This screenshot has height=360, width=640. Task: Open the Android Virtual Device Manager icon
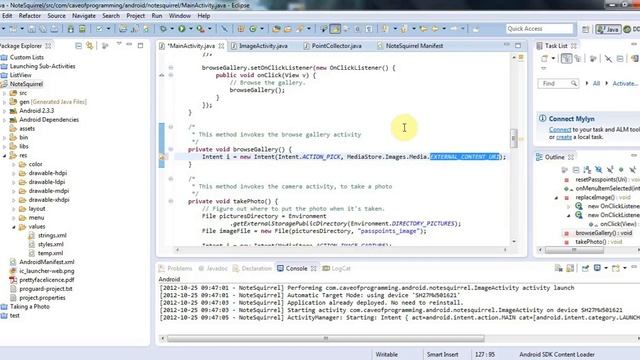tap(82, 29)
